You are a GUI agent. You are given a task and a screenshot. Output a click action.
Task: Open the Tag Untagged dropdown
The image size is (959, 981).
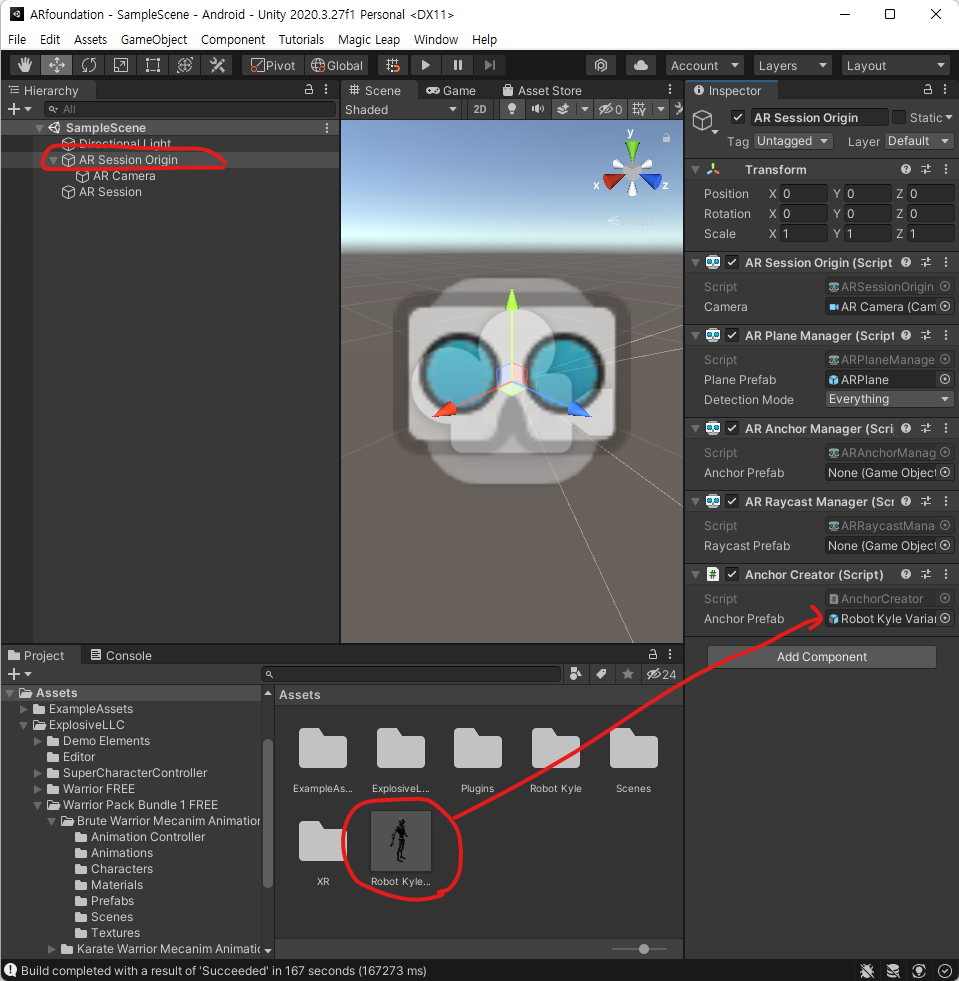tap(793, 141)
